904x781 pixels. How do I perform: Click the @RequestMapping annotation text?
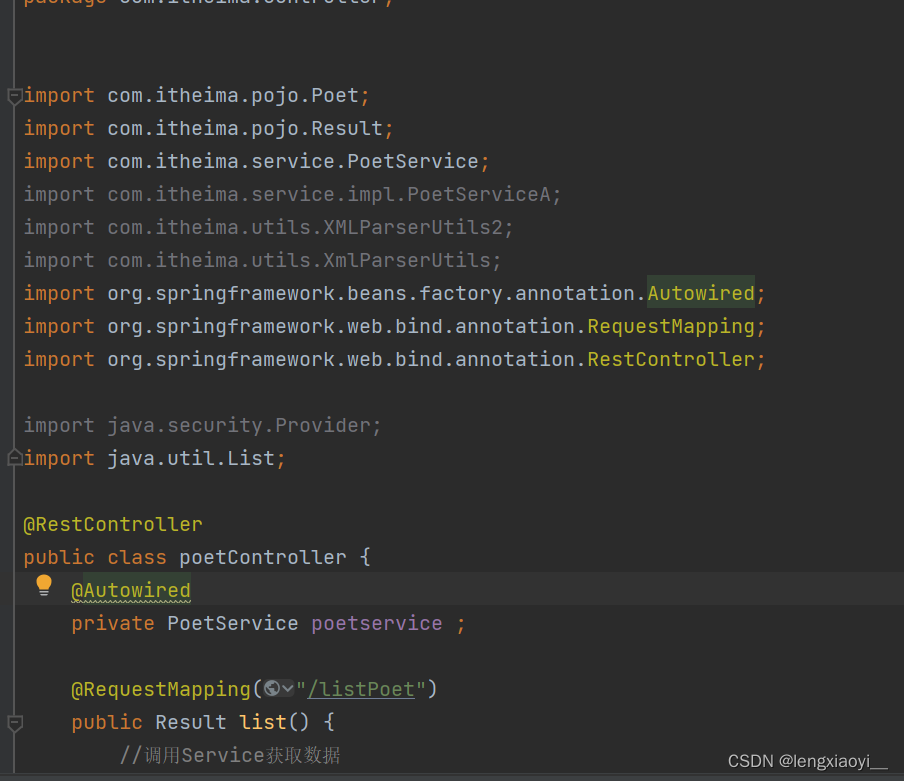pos(161,689)
